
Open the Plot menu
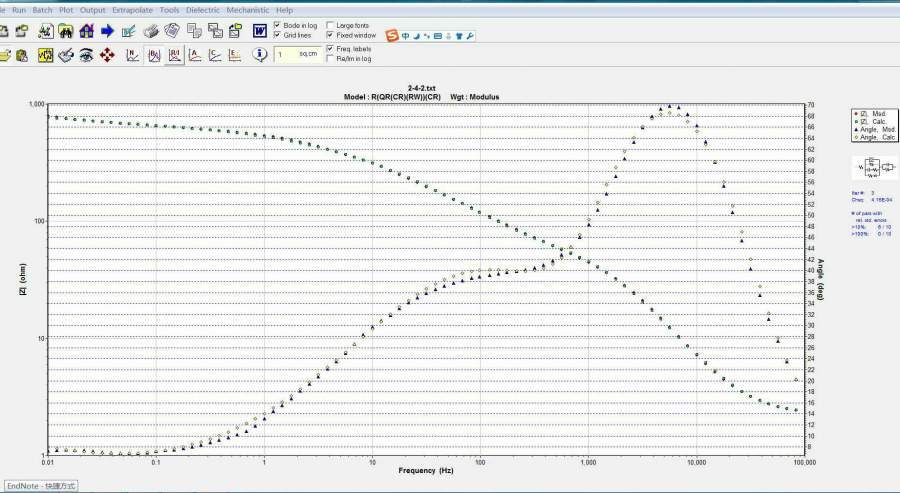[x=66, y=10]
